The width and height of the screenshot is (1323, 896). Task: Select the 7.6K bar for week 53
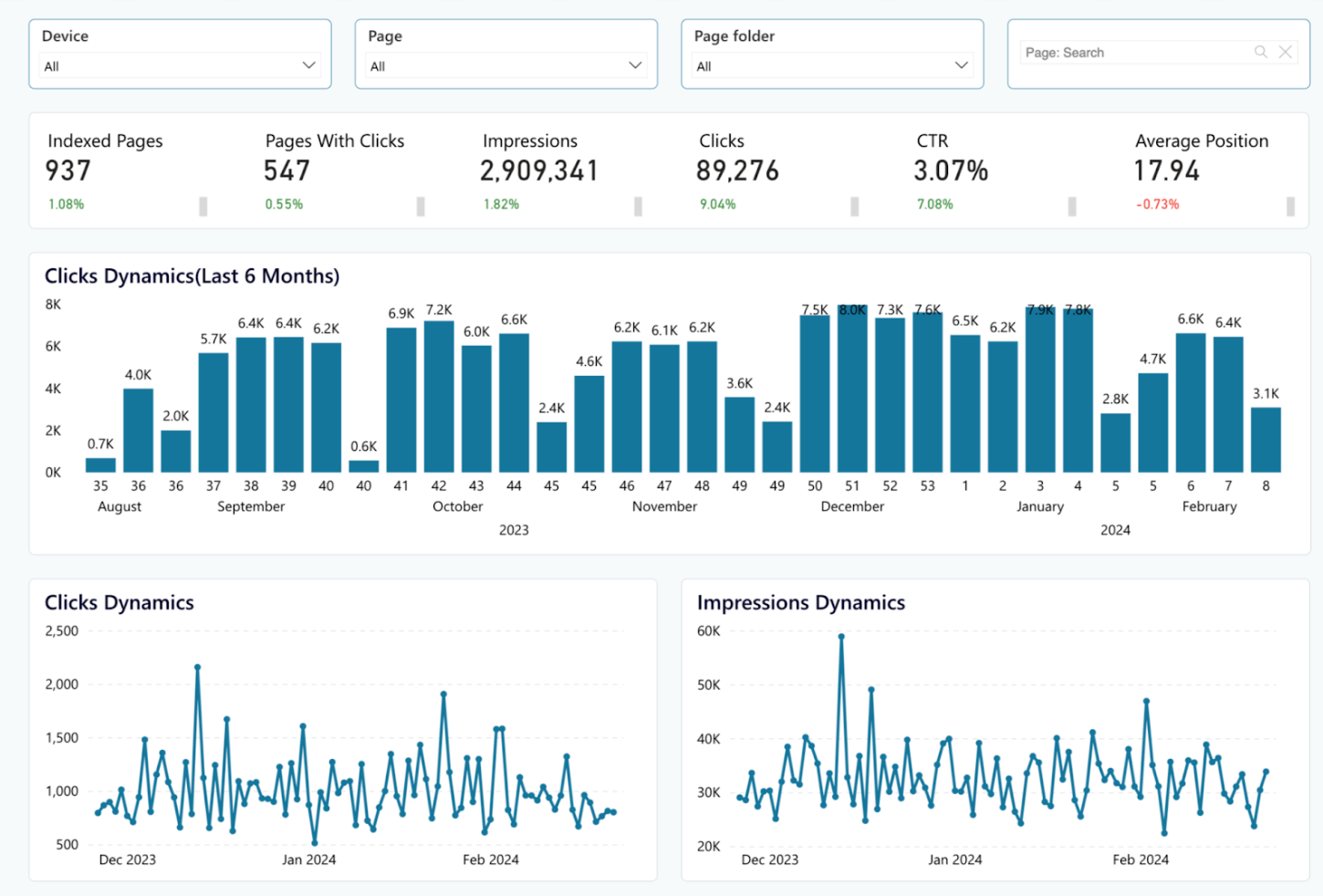927,392
